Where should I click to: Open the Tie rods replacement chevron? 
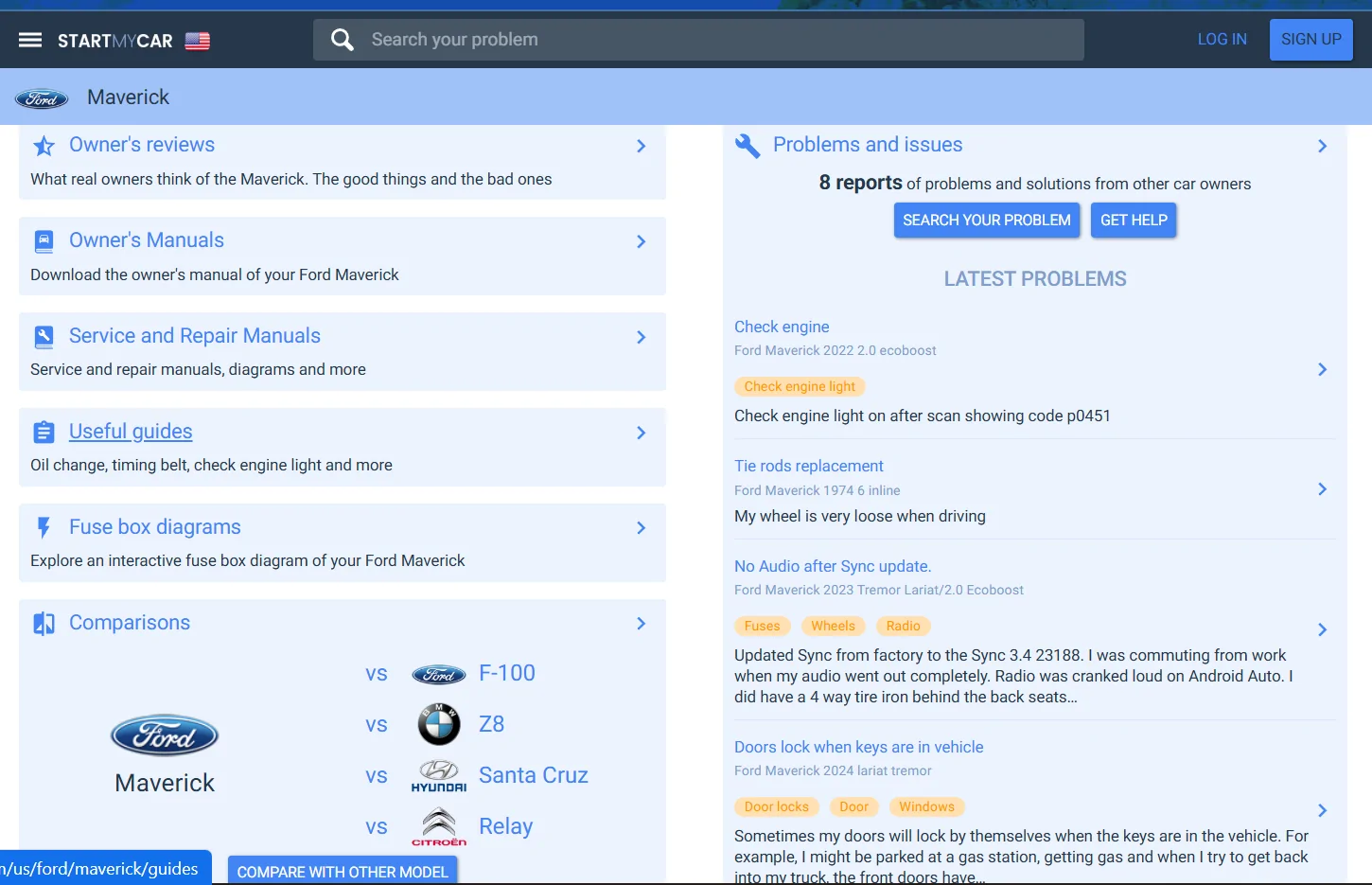(1323, 489)
